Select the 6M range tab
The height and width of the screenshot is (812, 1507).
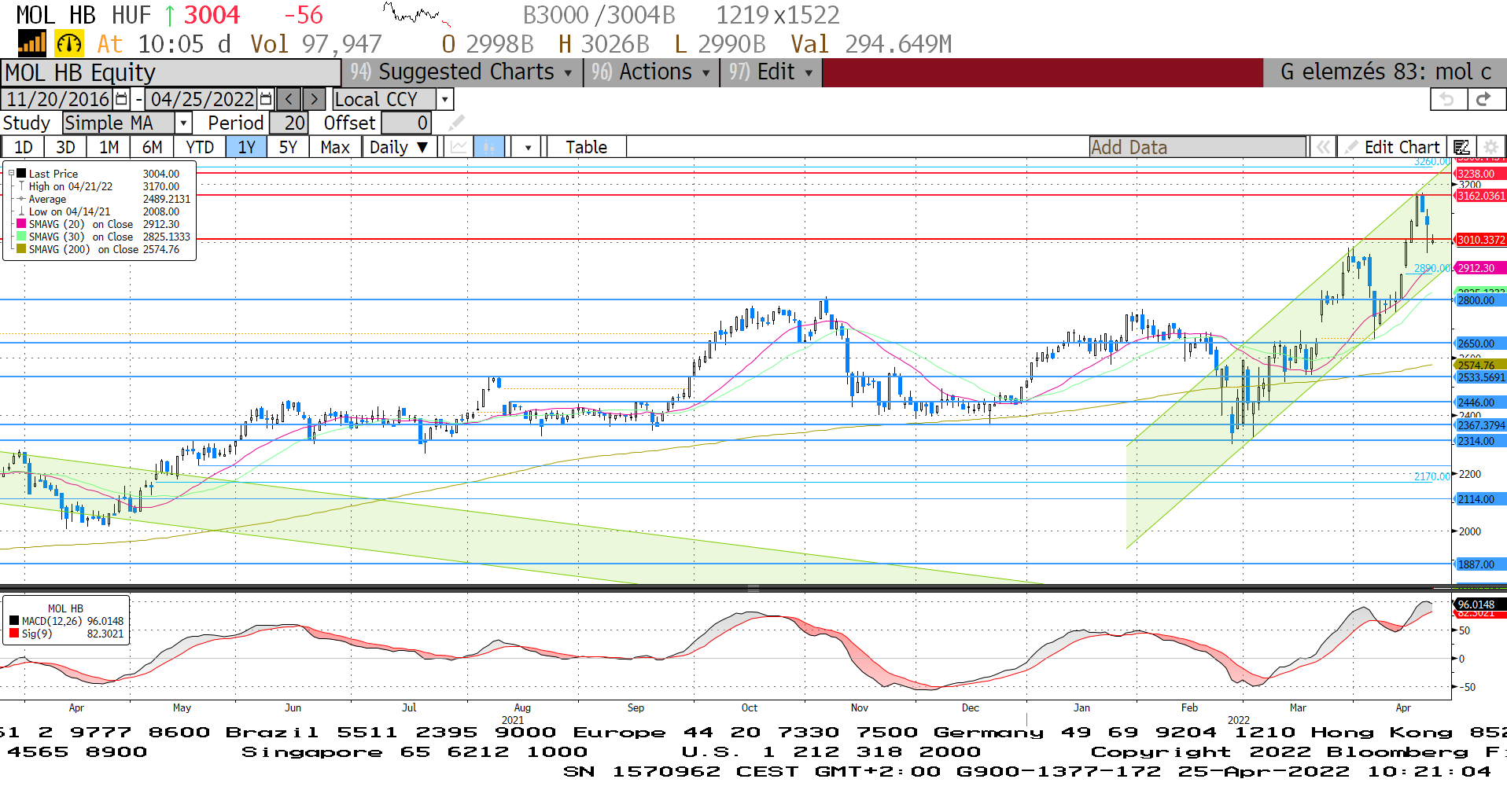152,147
